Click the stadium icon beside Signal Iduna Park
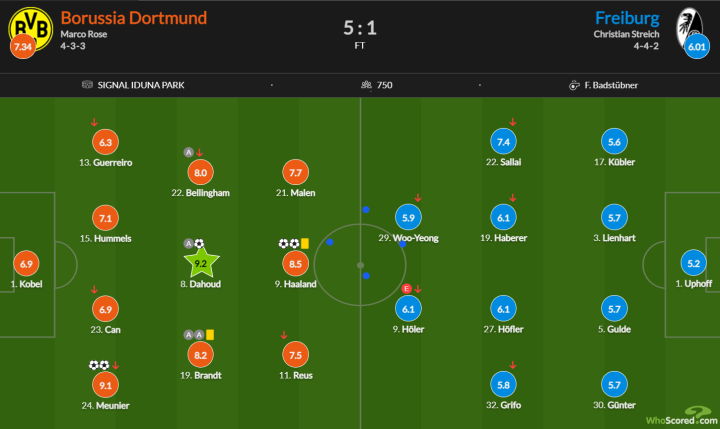The height and width of the screenshot is (429, 720). tap(87, 85)
